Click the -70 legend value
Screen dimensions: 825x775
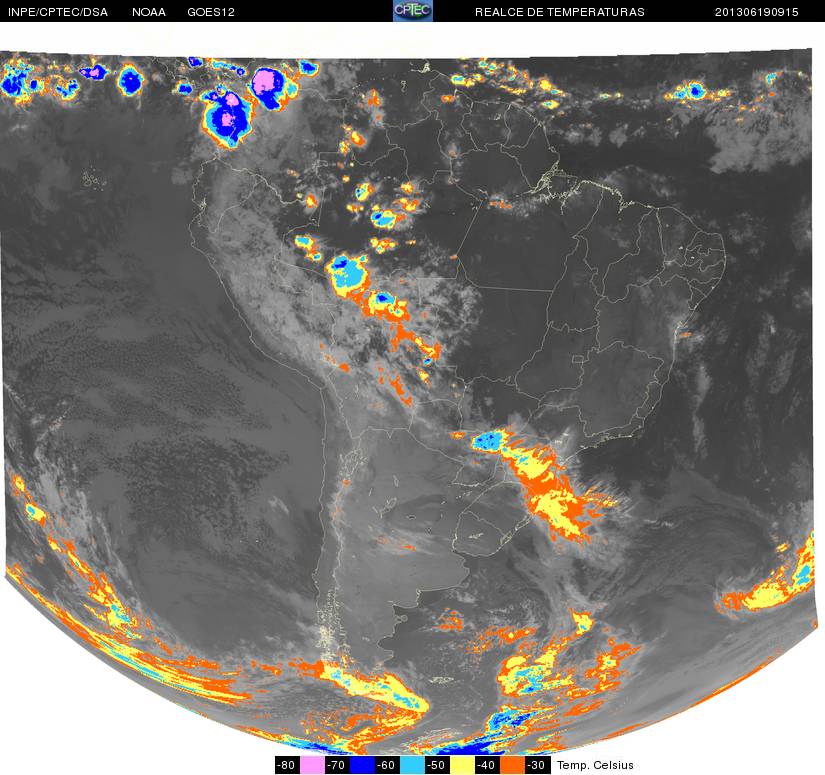pos(336,765)
